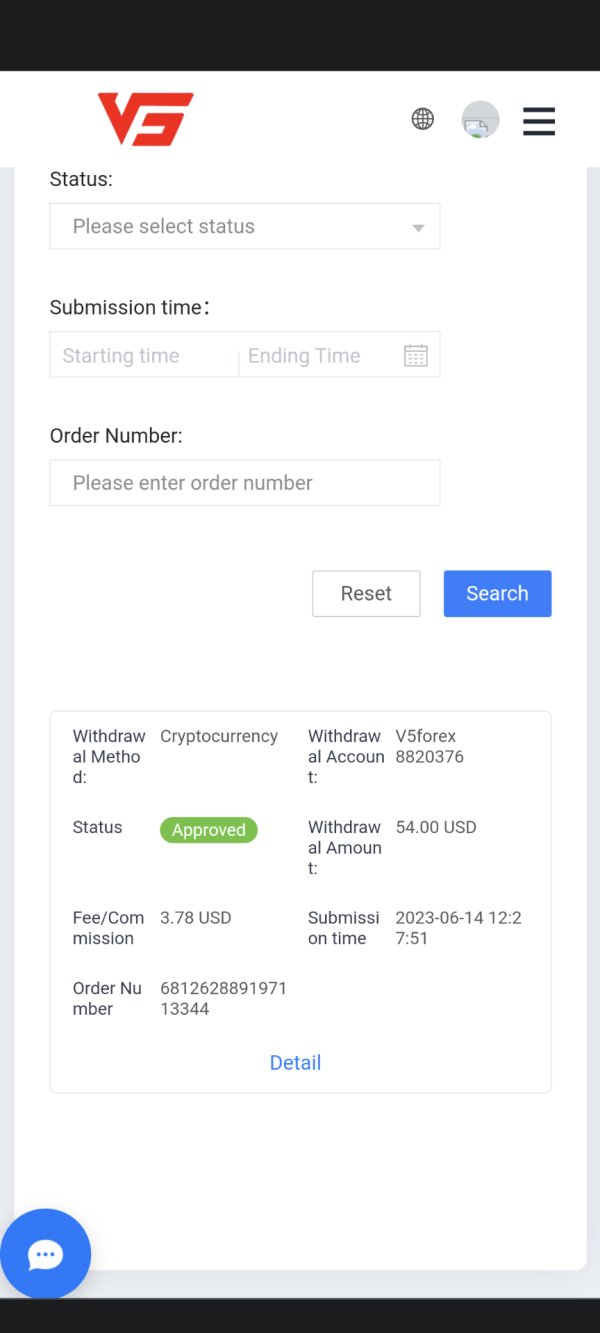Image resolution: width=600 pixels, height=1333 pixels.
Task: Click the 54.00 USD withdrawal amount
Action: tap(436, 827)
